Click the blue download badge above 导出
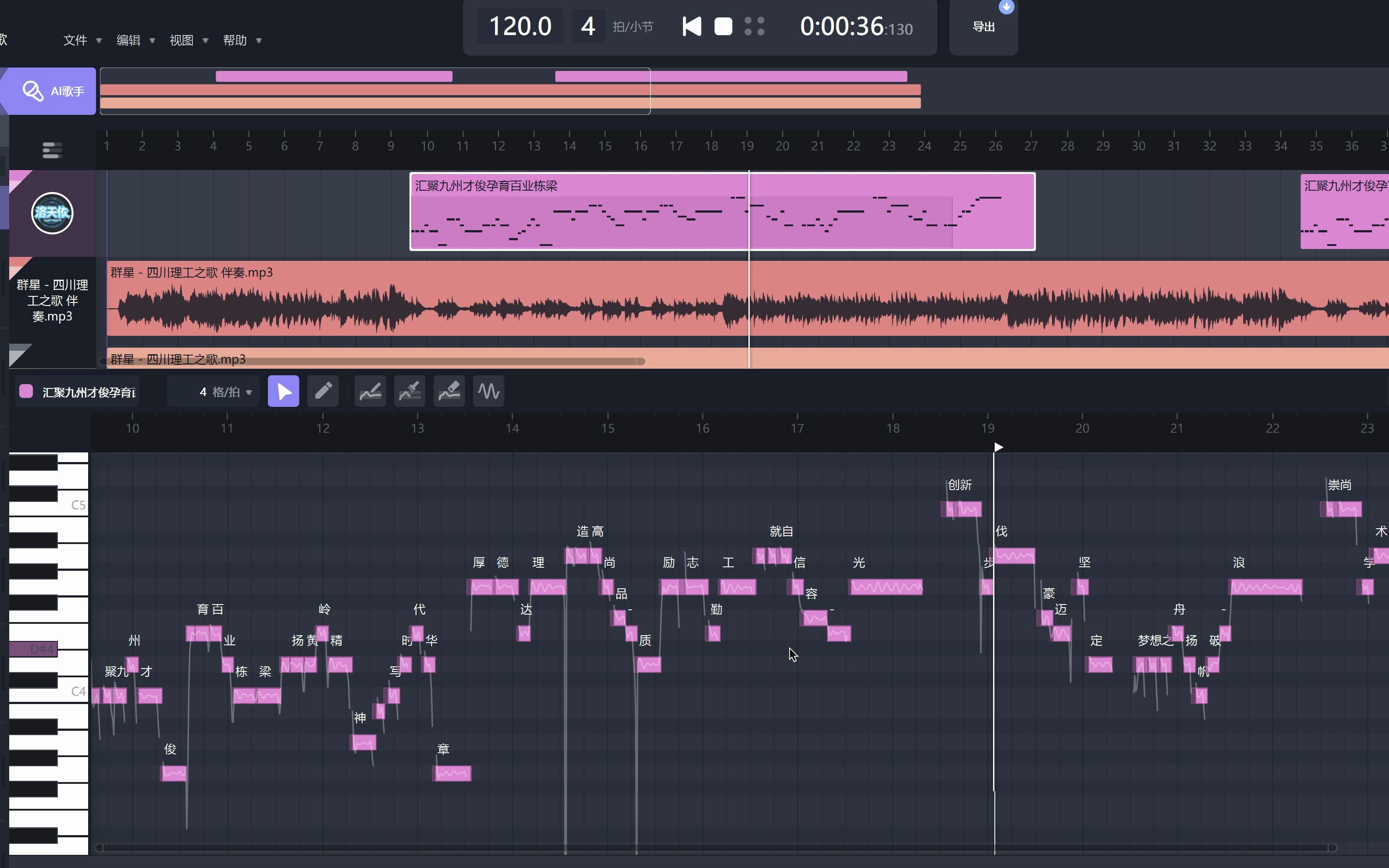The height and width of the screenshot is (868, 1389). click(x=1006, y=6)
